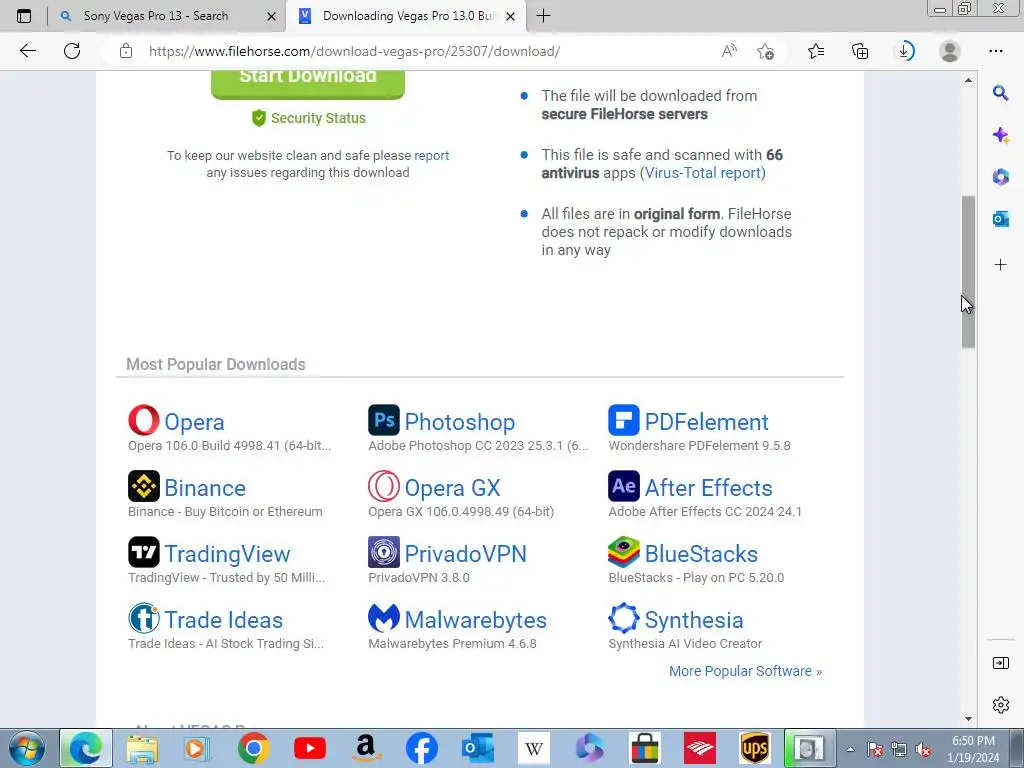Click the Opera logo icon
This screenshot has height=768, width=1024.
[144, 420]
